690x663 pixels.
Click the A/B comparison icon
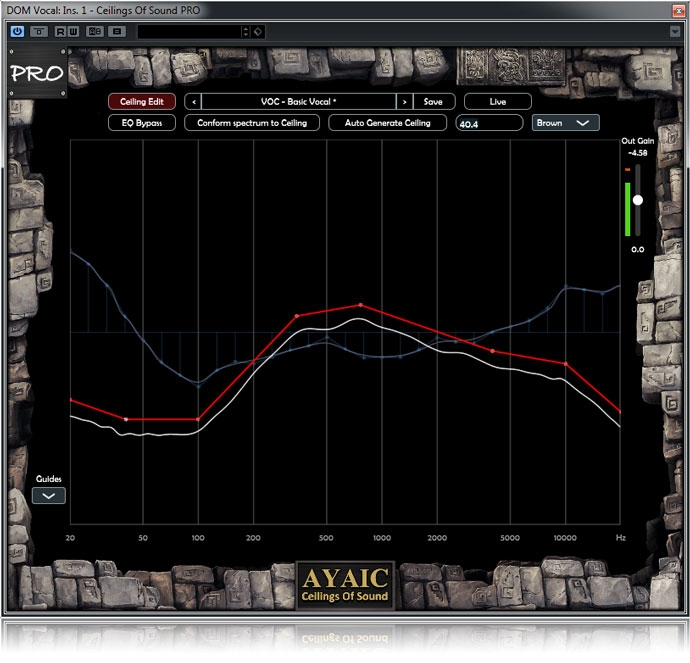pos(95,31)
